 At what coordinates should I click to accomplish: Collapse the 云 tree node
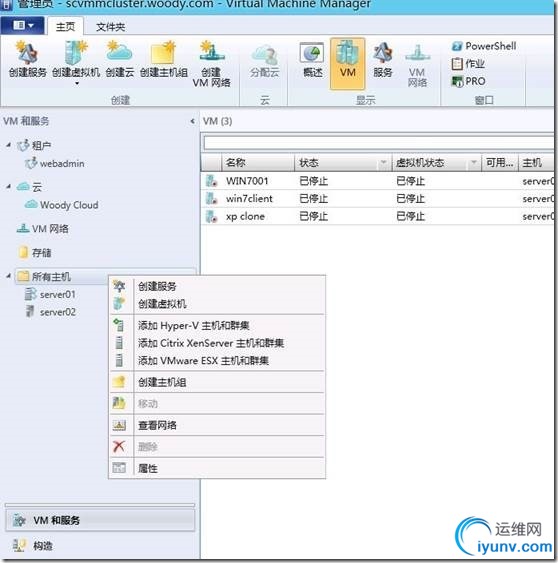pos(9,187)
